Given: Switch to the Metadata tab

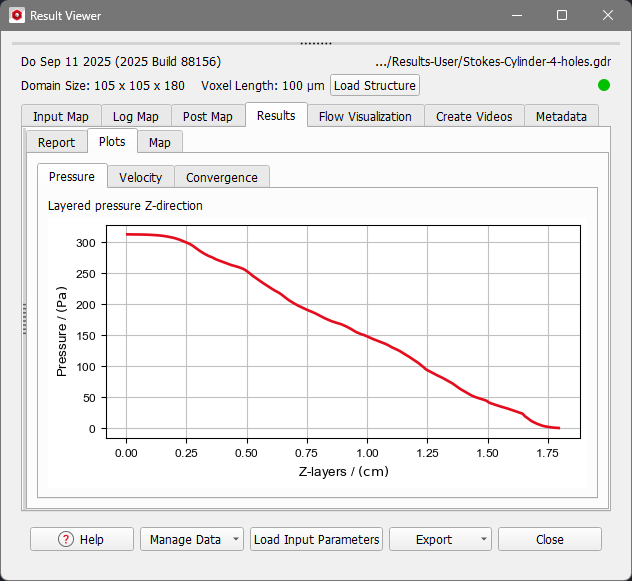Looking at the screenshot, I should [560, 117].
